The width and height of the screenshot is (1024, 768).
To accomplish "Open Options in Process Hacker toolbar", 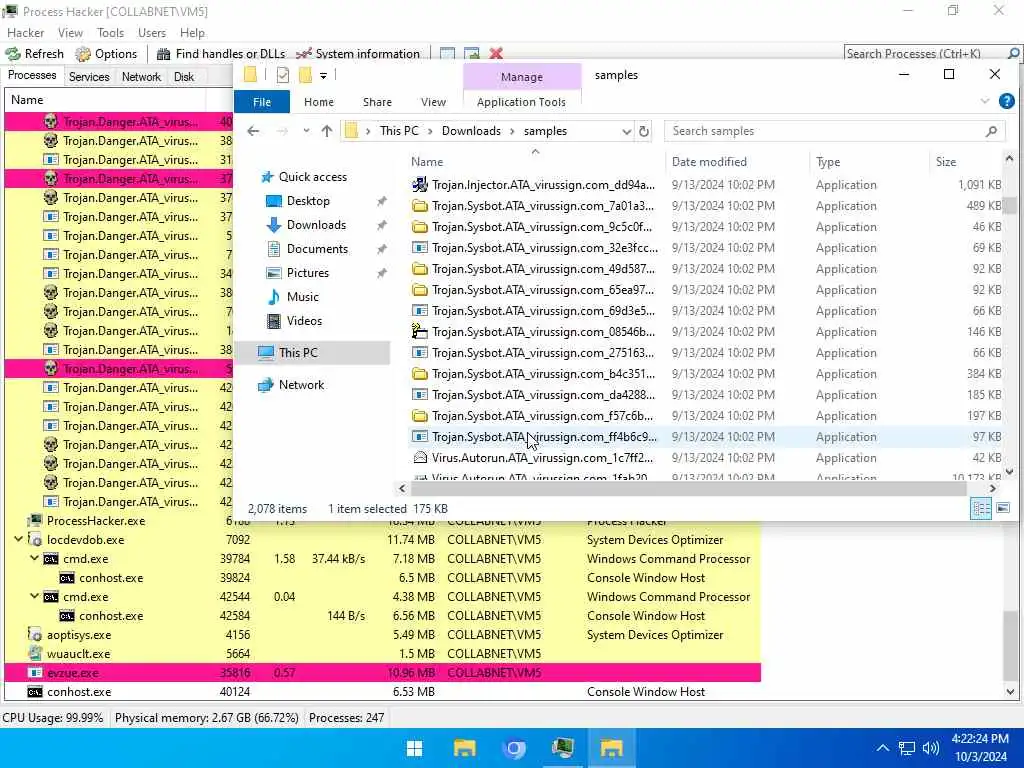I will pos(106,54).
